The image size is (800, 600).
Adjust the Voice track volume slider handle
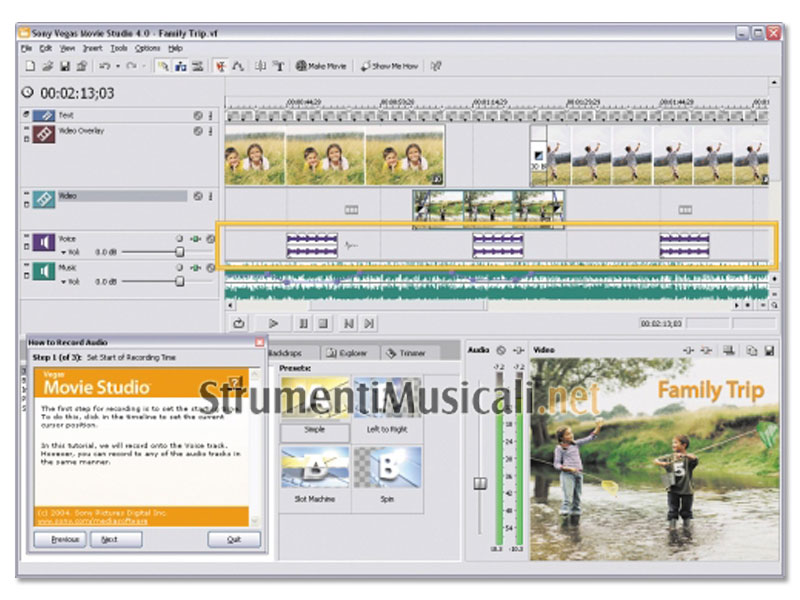(x=180, y=253)
